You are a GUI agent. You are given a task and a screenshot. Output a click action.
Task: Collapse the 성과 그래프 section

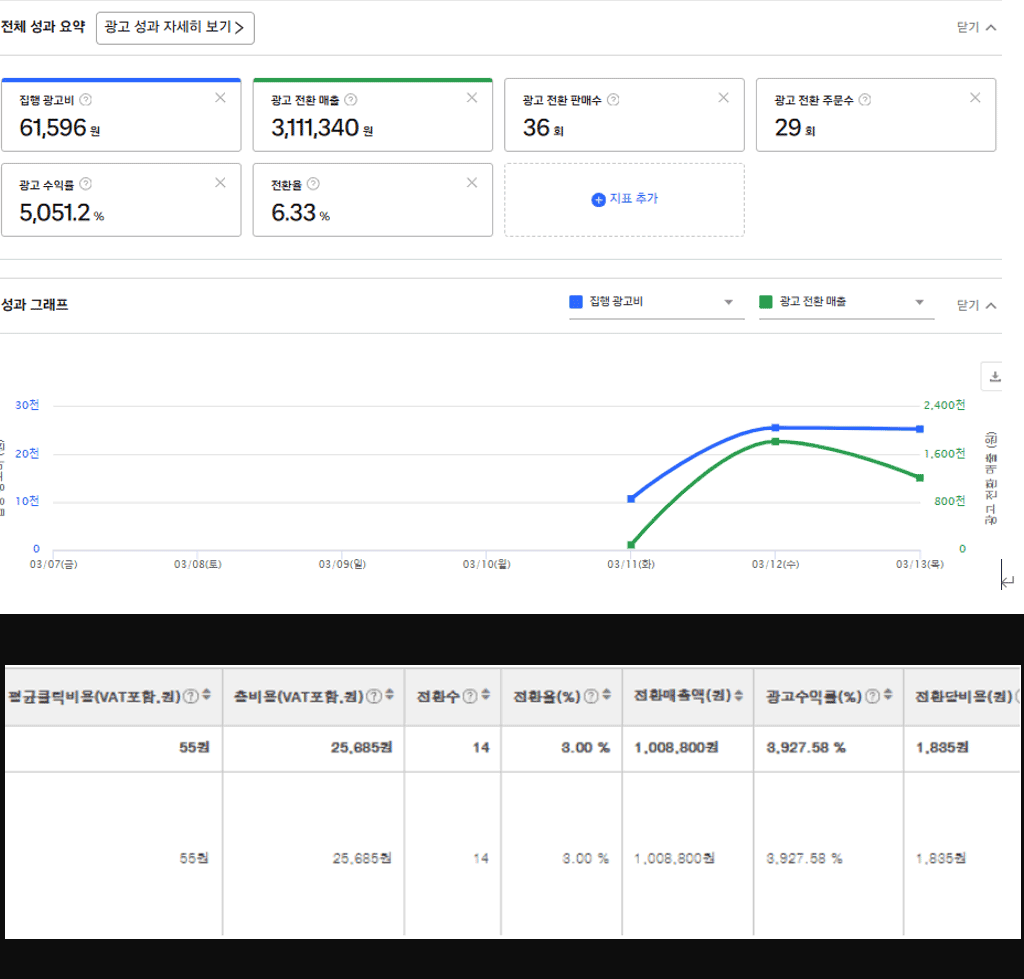976,305
